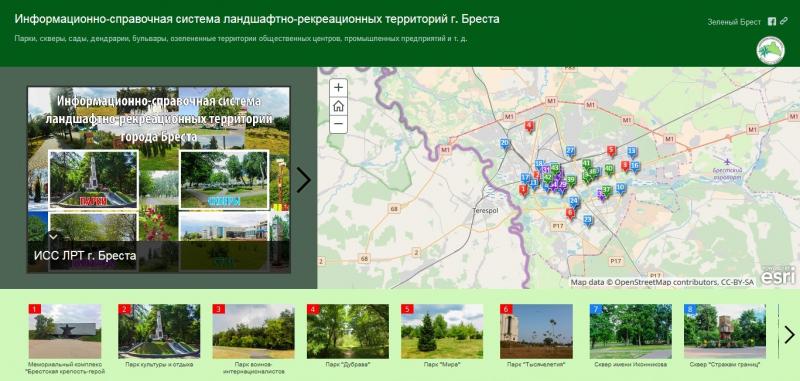Open thumbnail 5 Парк "Мира"
The width and height of the screenshot is (800, 381).
tap(442, 332)
